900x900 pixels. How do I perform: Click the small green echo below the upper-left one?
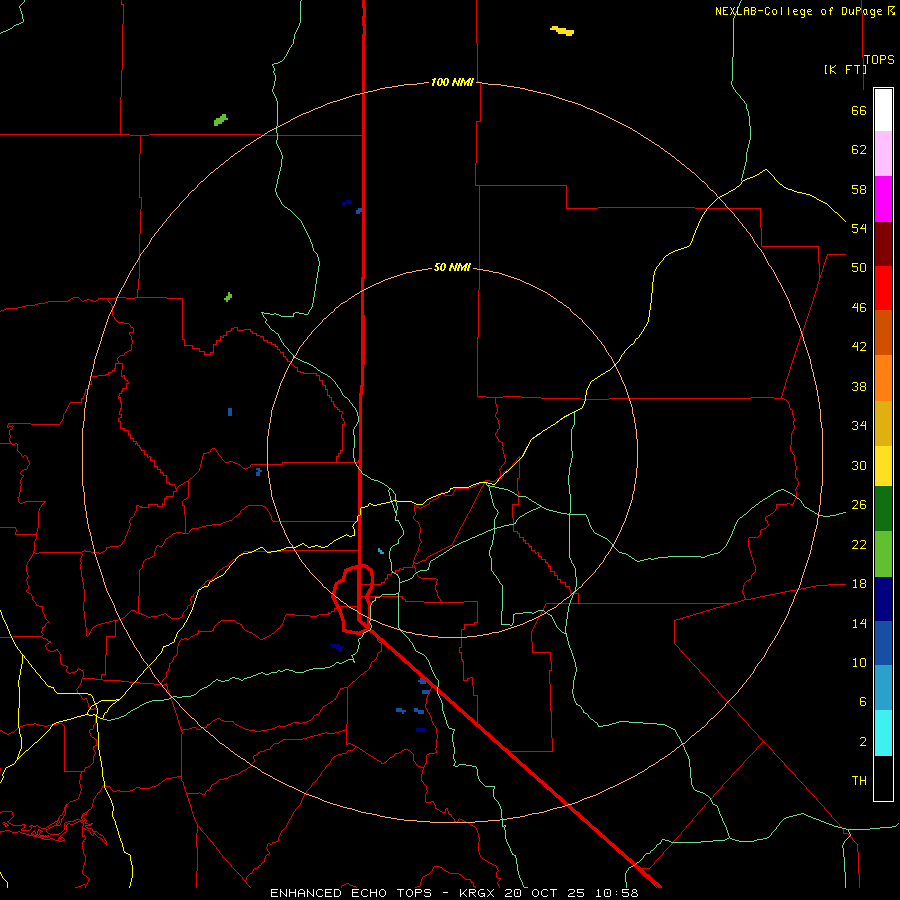point(228,297)
